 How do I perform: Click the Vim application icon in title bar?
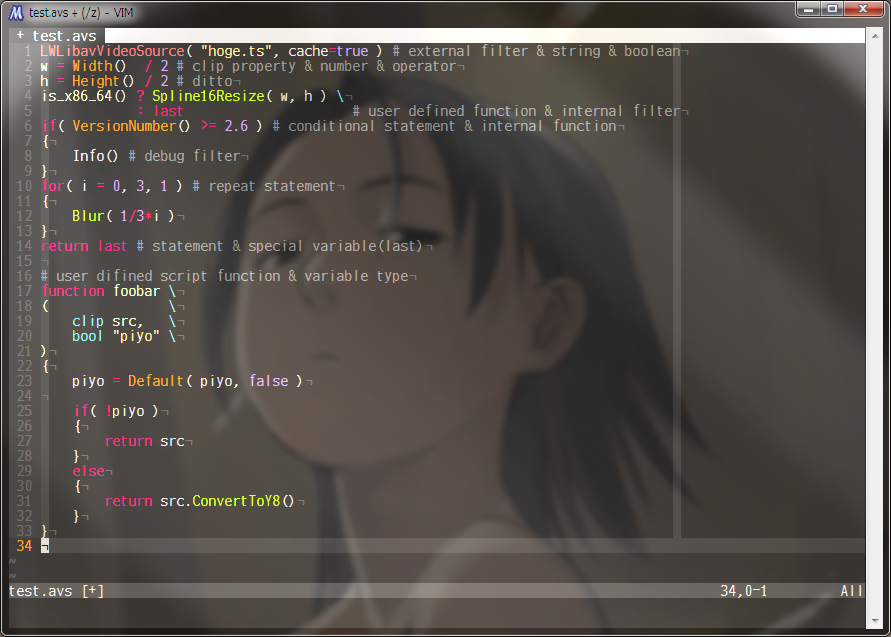pyautogui.click(x=16, y=13)
